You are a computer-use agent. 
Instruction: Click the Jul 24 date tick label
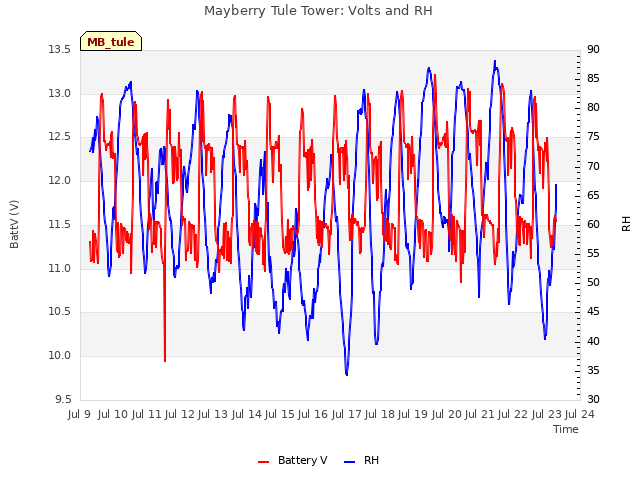pyautogui.click(x=580, y=414)
